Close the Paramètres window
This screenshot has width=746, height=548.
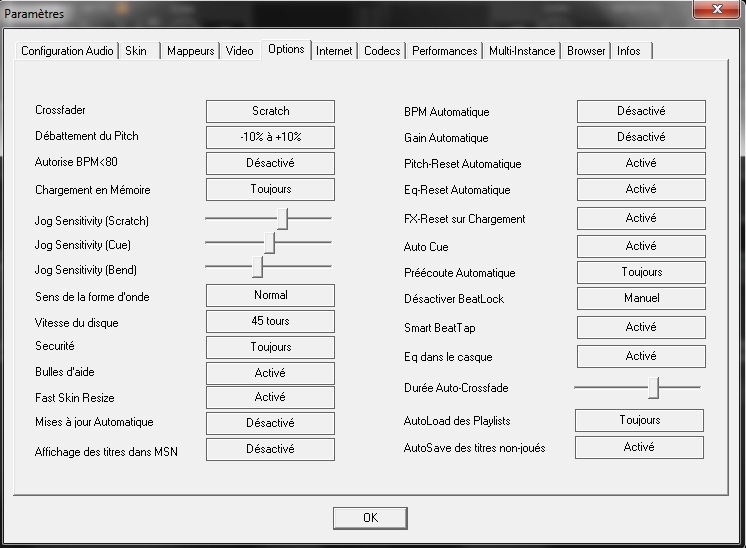pos(715,11)
